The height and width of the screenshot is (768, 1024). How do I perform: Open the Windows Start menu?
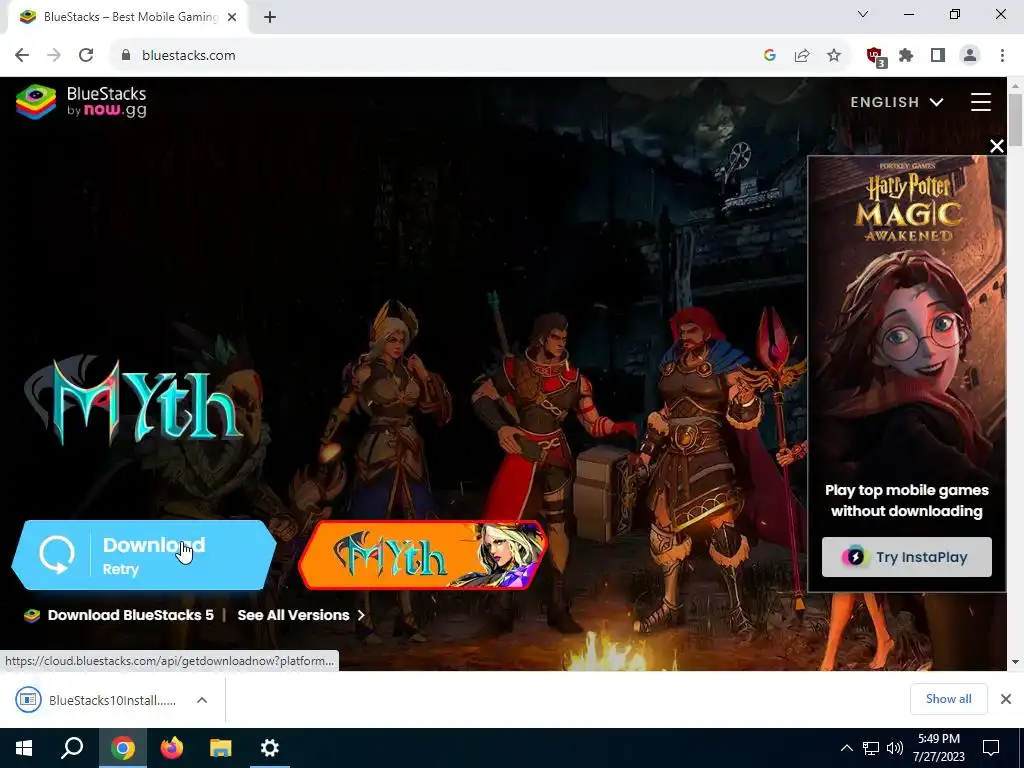coord(24,748)
